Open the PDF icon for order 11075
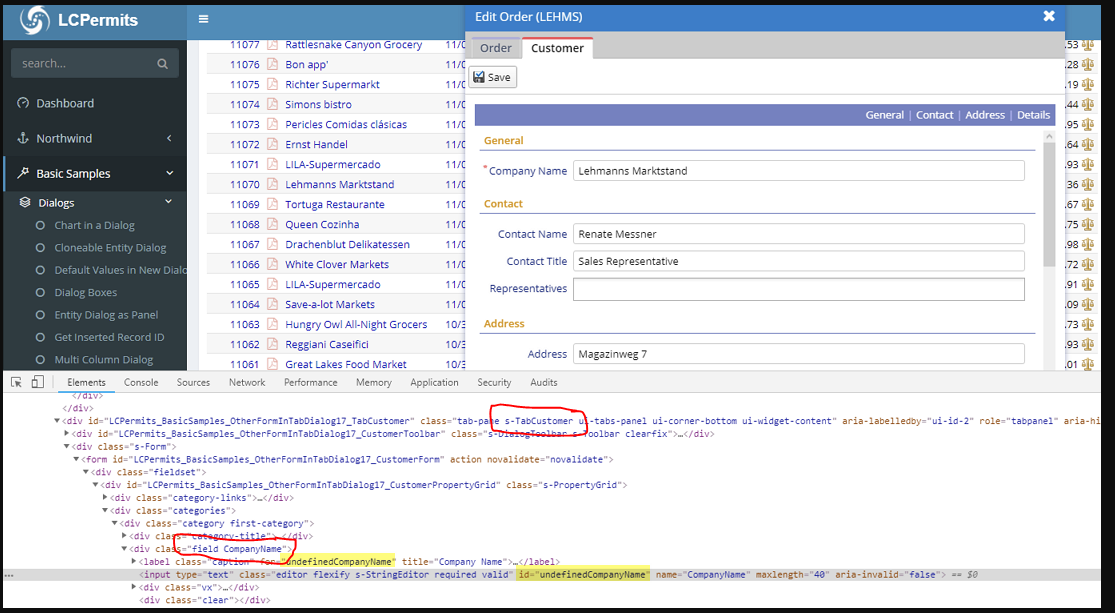This screenshot has width=1115, height=613. (x=272, y=84)
